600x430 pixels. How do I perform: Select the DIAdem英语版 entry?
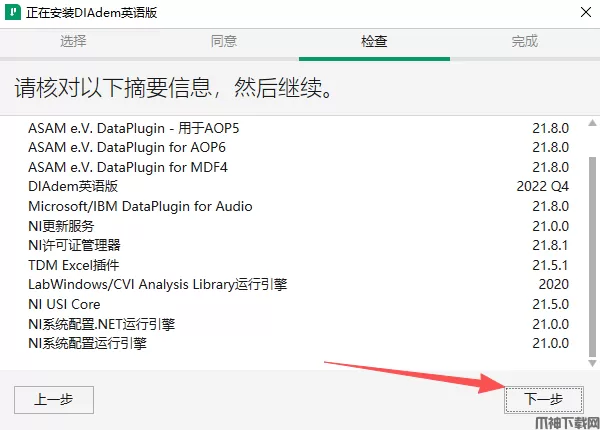pos(298,187)
